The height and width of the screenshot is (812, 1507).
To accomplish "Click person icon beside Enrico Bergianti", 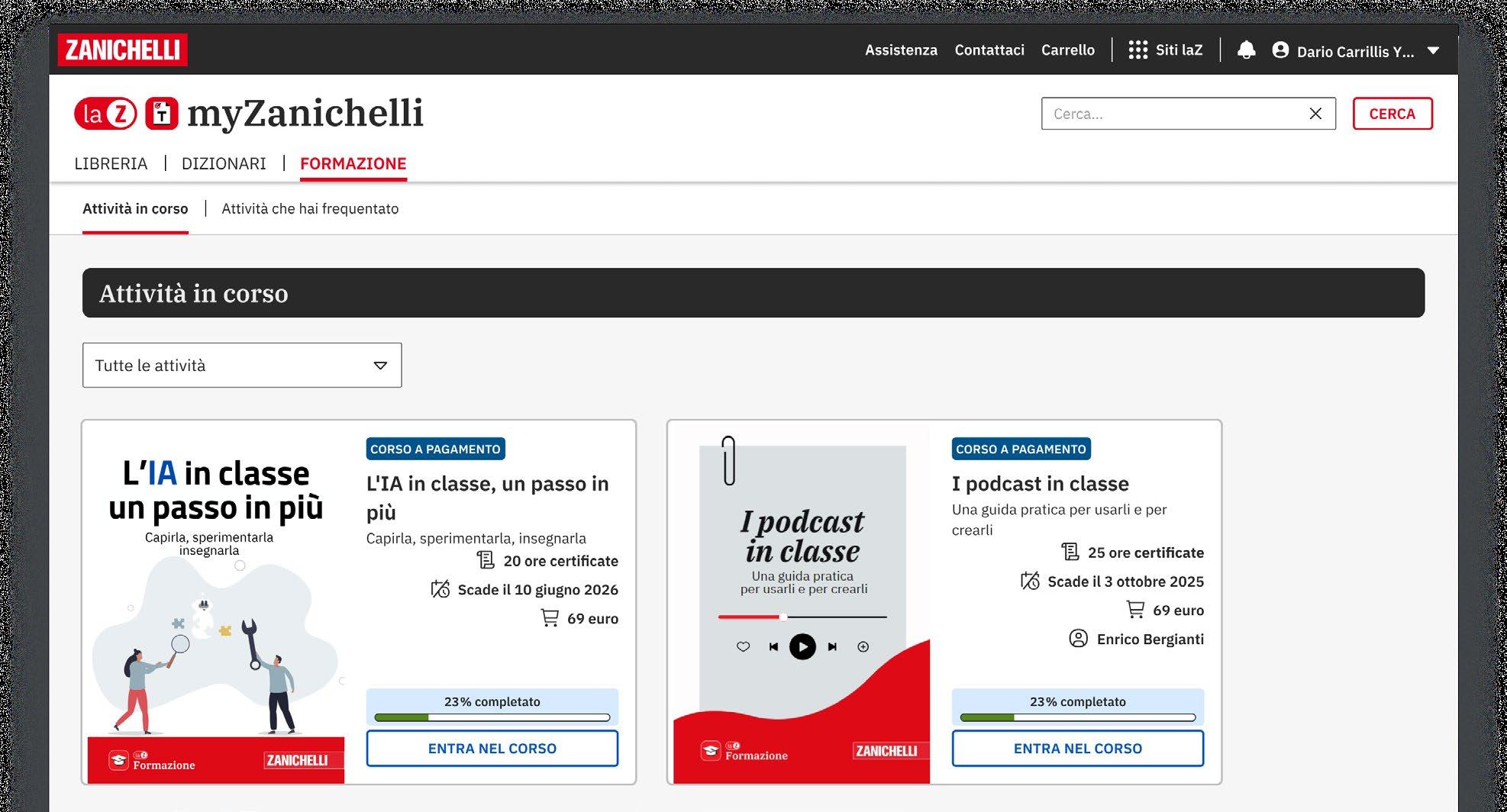I will (x=1078, y=638).
